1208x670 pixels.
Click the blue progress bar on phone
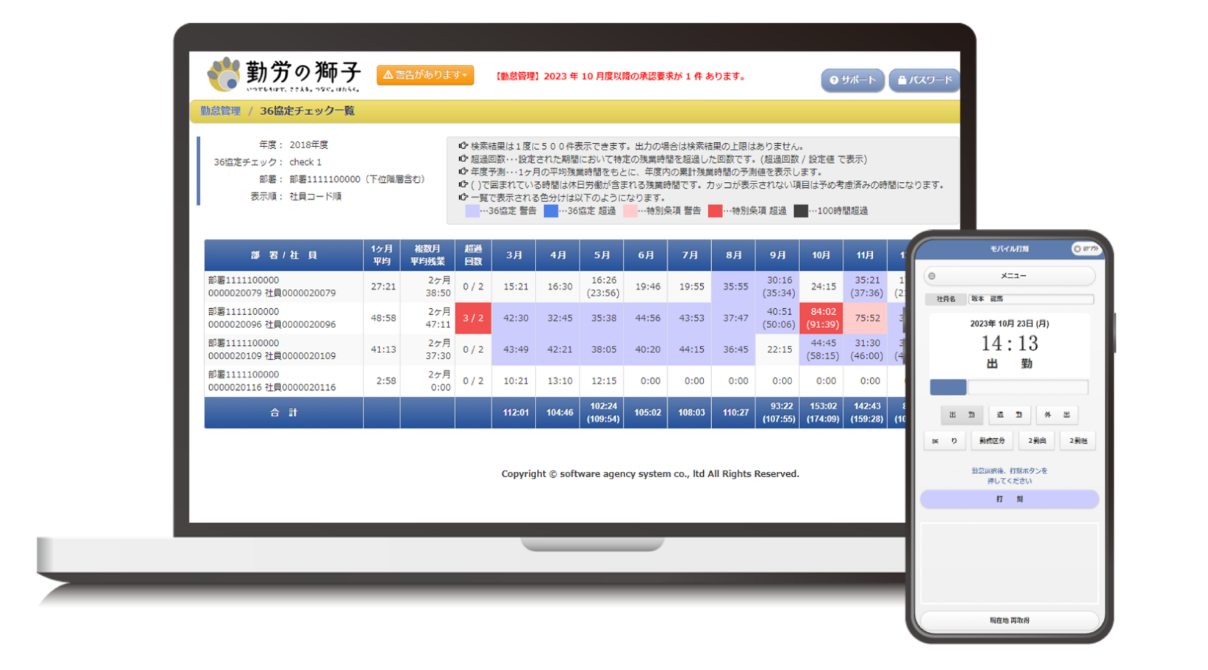pyautogui.click(x=948, y=387)
